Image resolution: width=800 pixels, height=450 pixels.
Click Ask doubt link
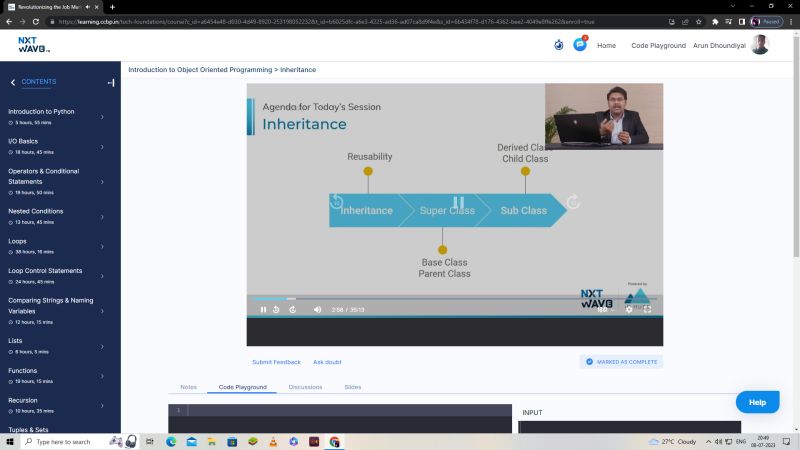[x=327, y=362]
